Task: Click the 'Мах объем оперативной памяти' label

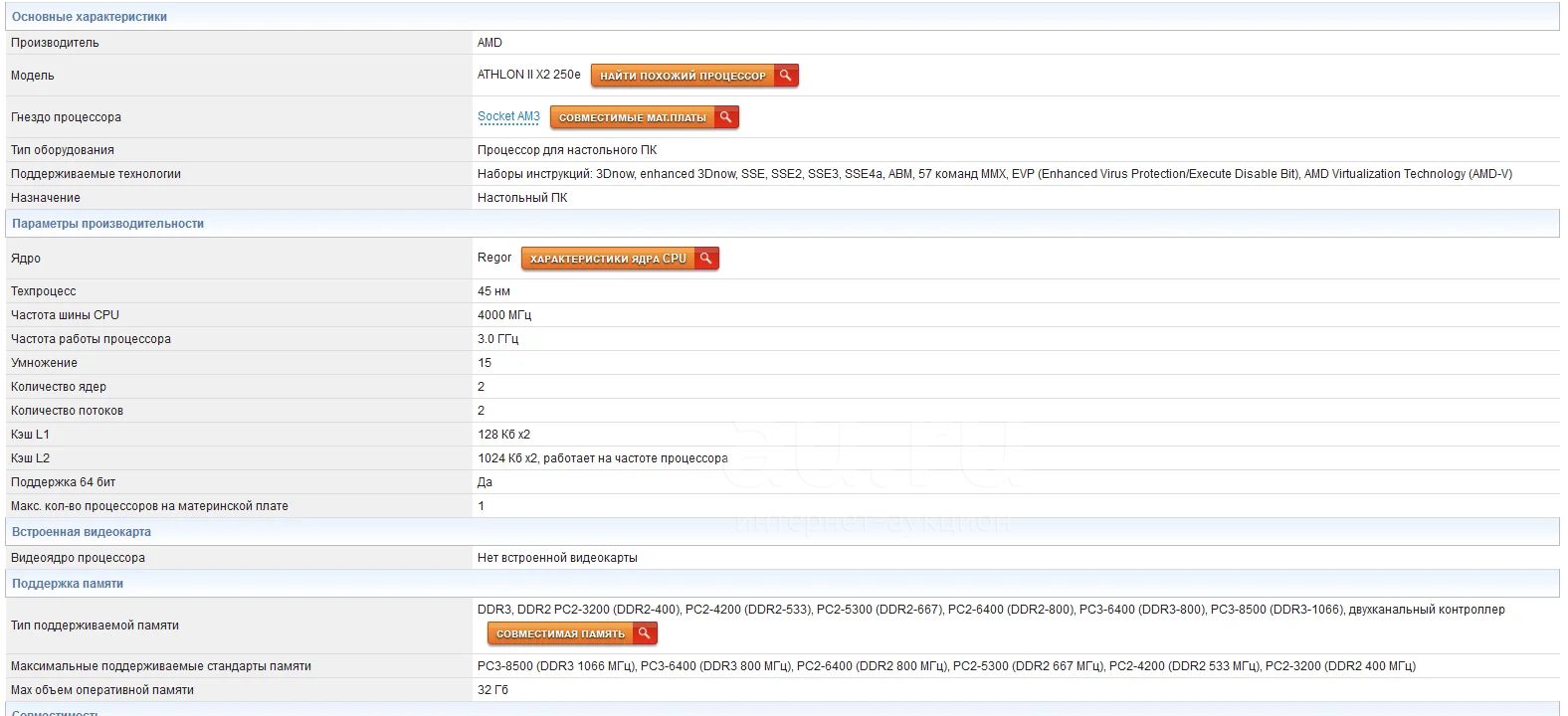Action: tap(102, 690)
